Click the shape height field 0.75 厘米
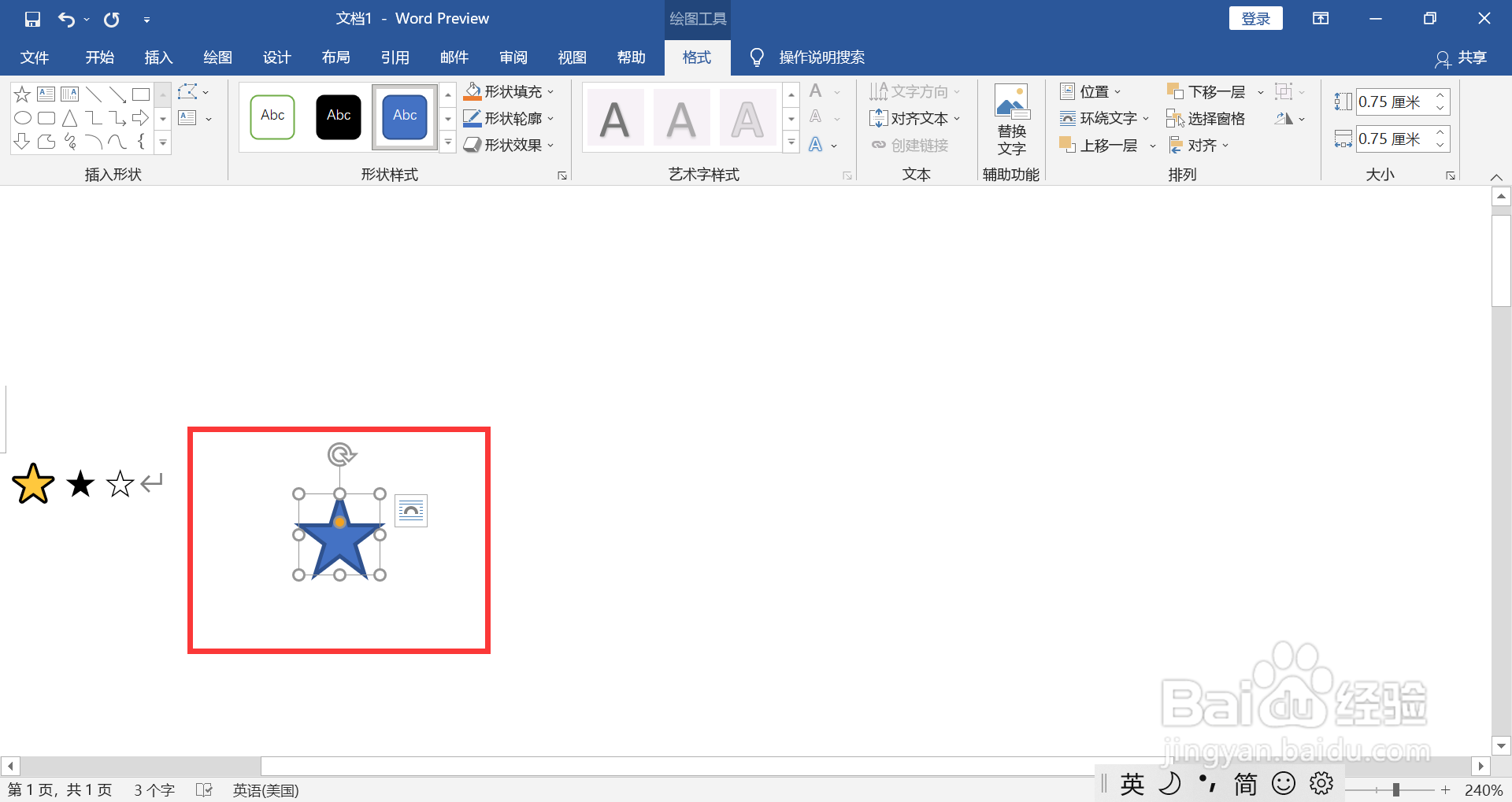Viewport: 1512px width, 802px height. coord(1394,102)
